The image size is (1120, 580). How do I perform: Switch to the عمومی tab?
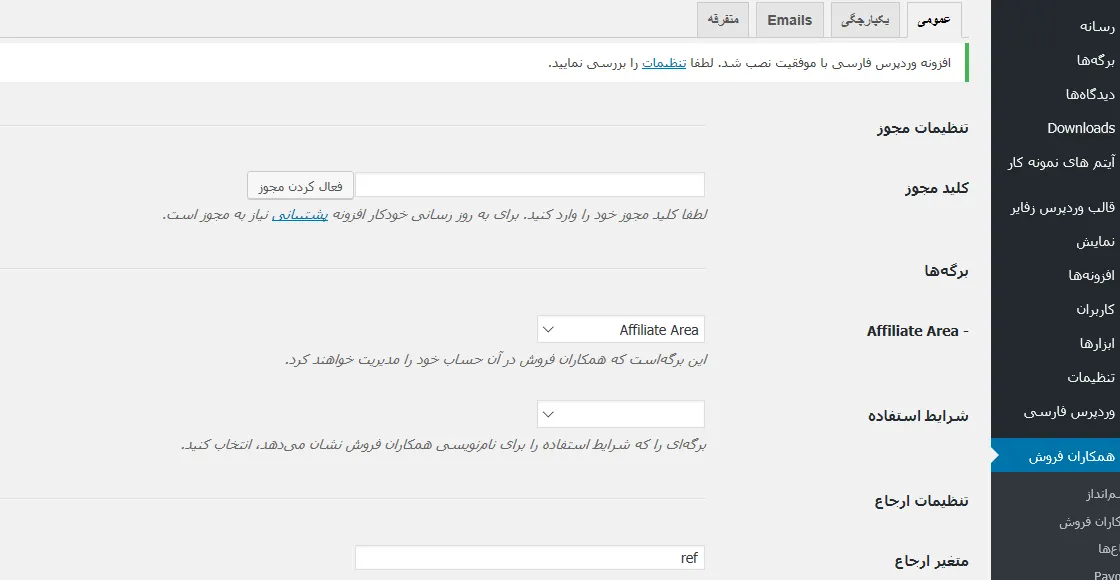point(934,20)
